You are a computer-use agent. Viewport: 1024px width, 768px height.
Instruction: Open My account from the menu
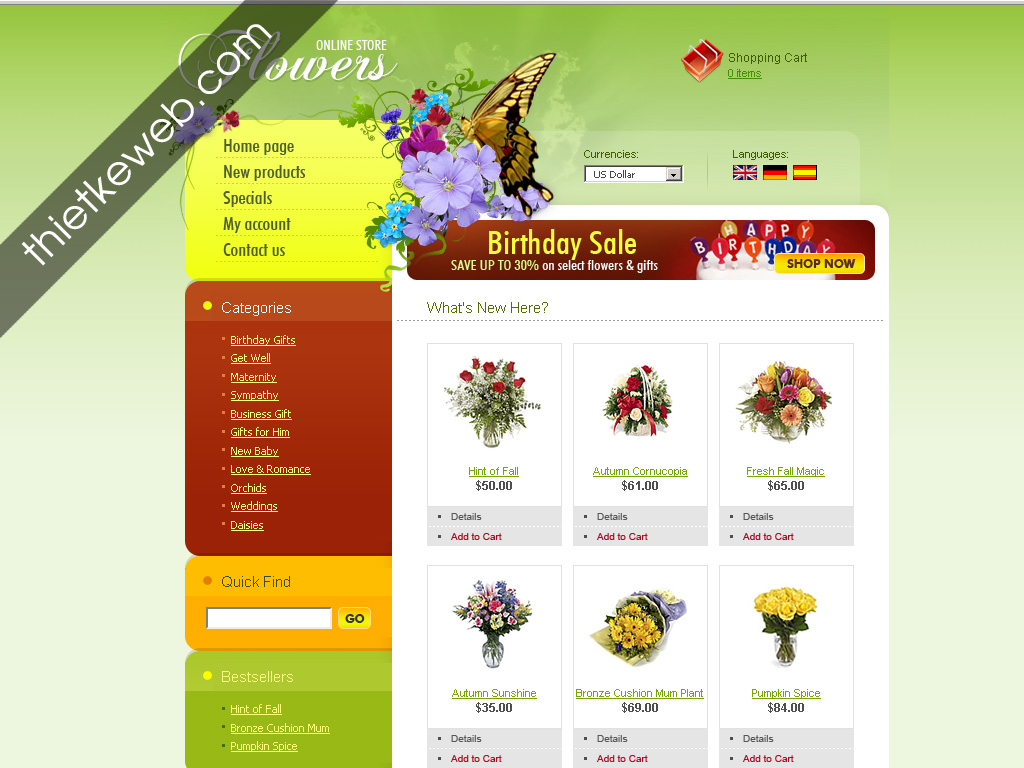click(257, 224)
